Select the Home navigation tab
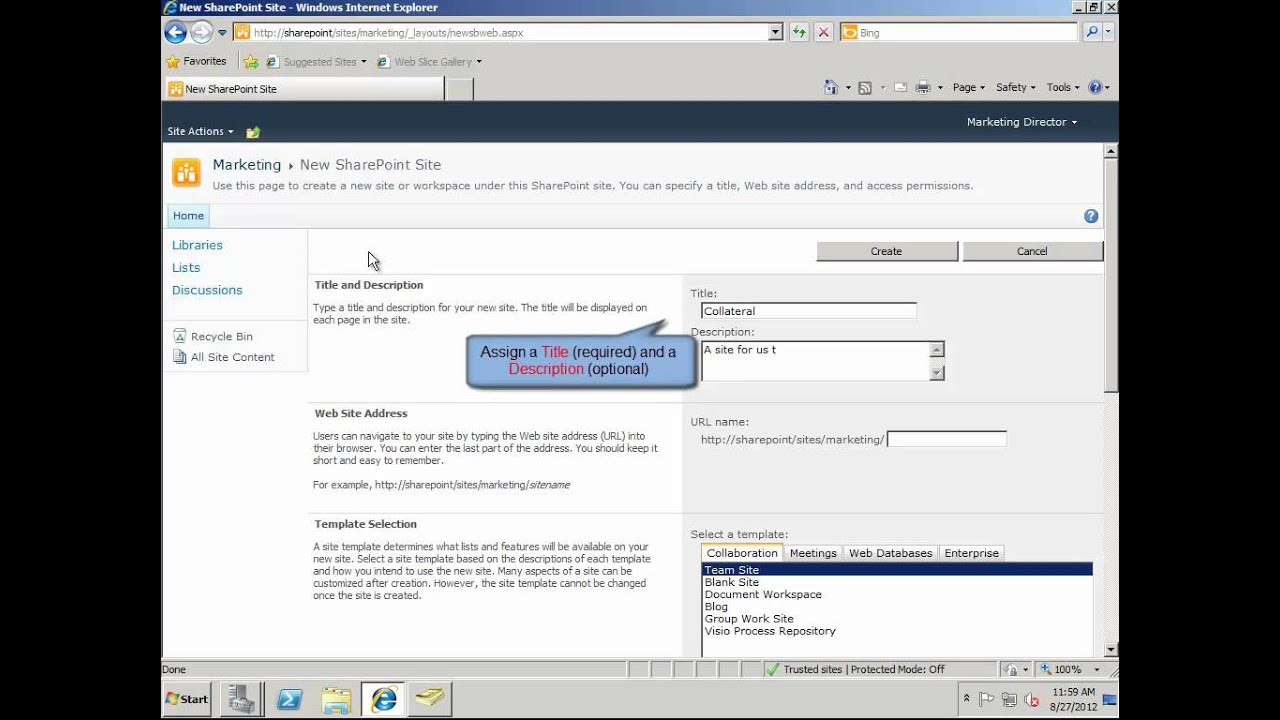 coord(188,216)
